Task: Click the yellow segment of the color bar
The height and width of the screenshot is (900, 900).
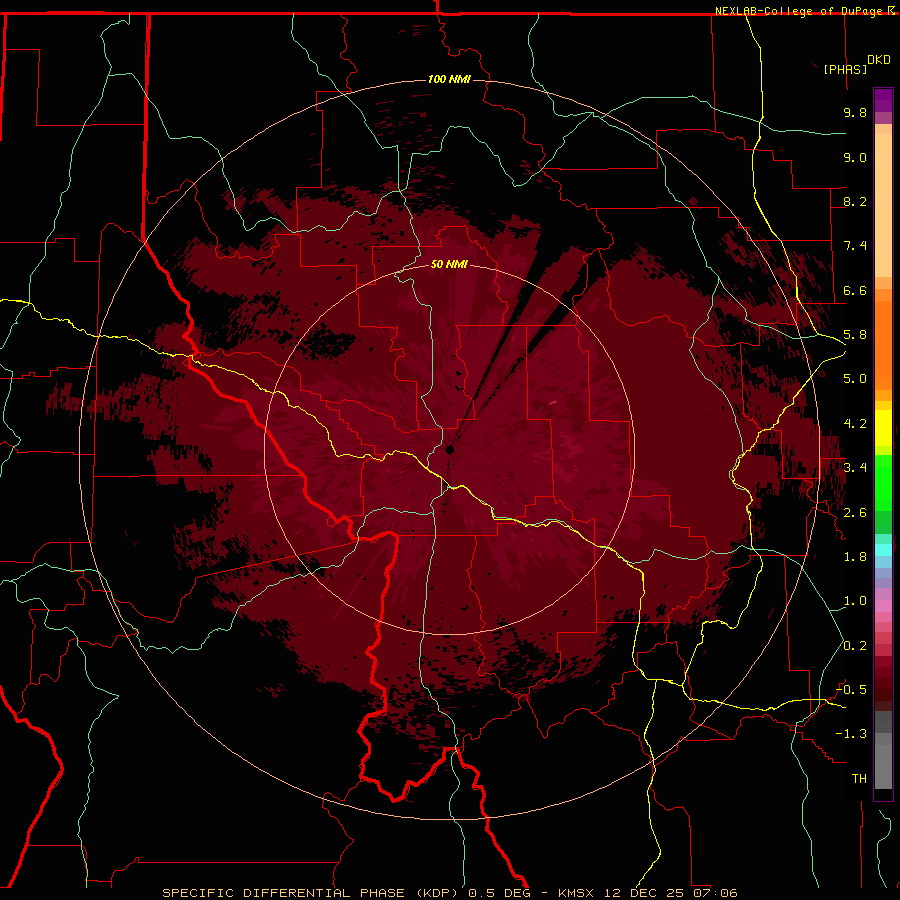Action: 883,428
